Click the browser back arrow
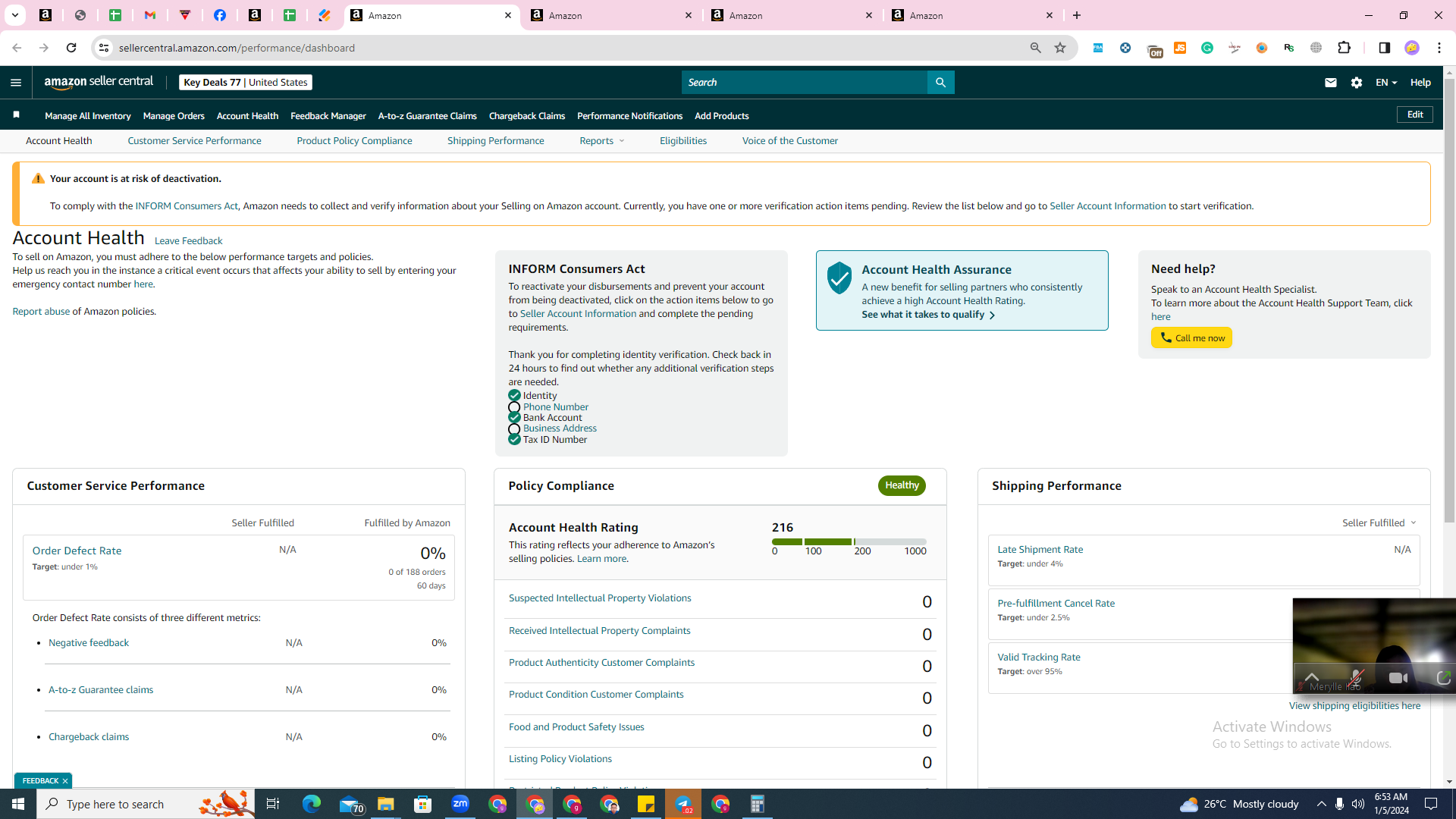The image size is (1456, 819). (x=17, y=48)
